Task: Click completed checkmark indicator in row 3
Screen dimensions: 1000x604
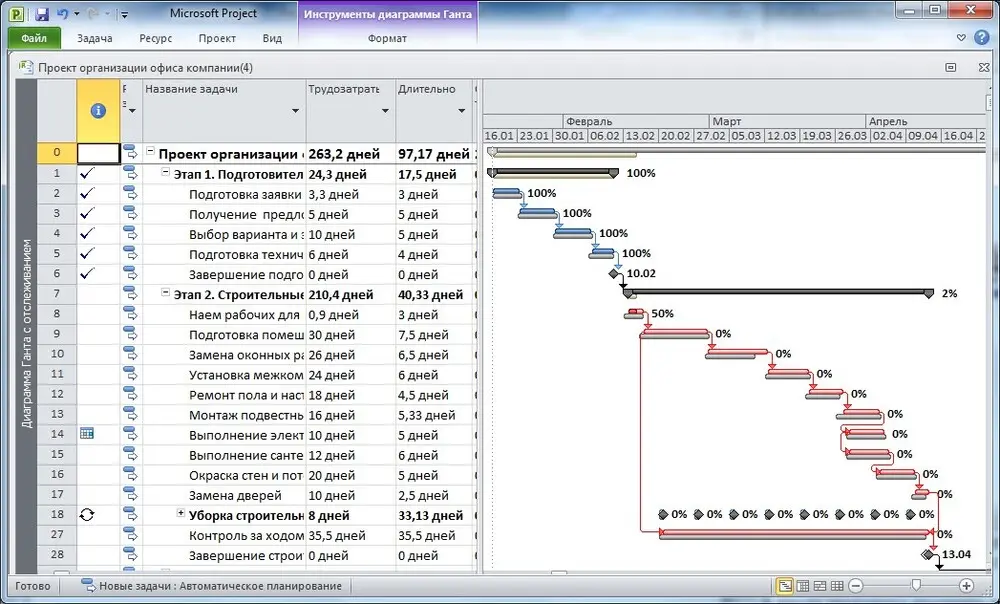Action: coord(87,213)
